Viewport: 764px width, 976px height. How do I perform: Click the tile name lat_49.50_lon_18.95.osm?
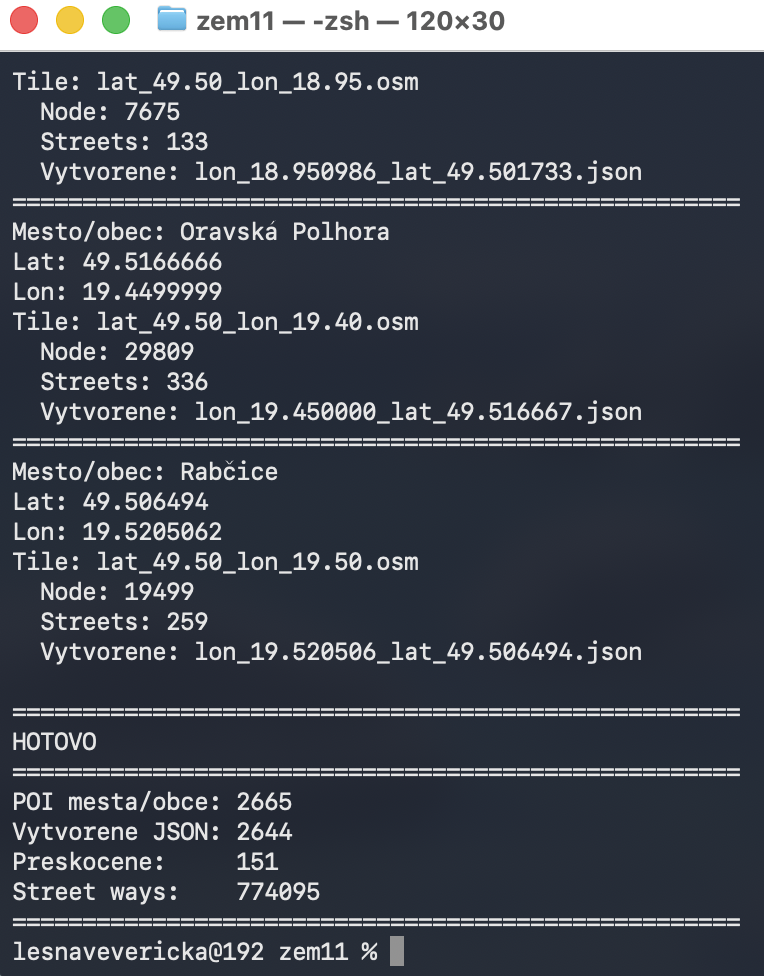[258, 83]
